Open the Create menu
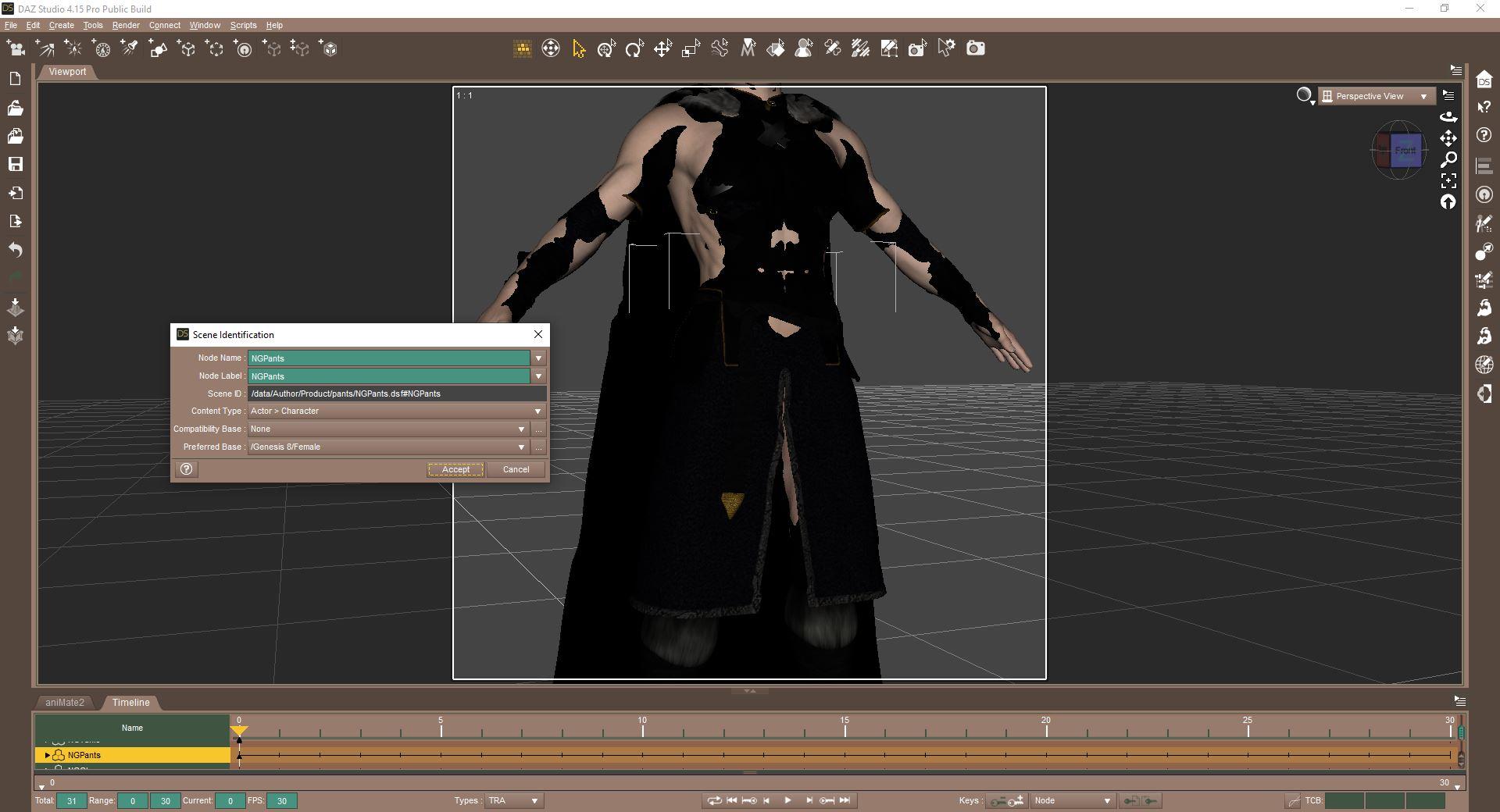This screenshot has width=1500, height=812. point(61,25)
